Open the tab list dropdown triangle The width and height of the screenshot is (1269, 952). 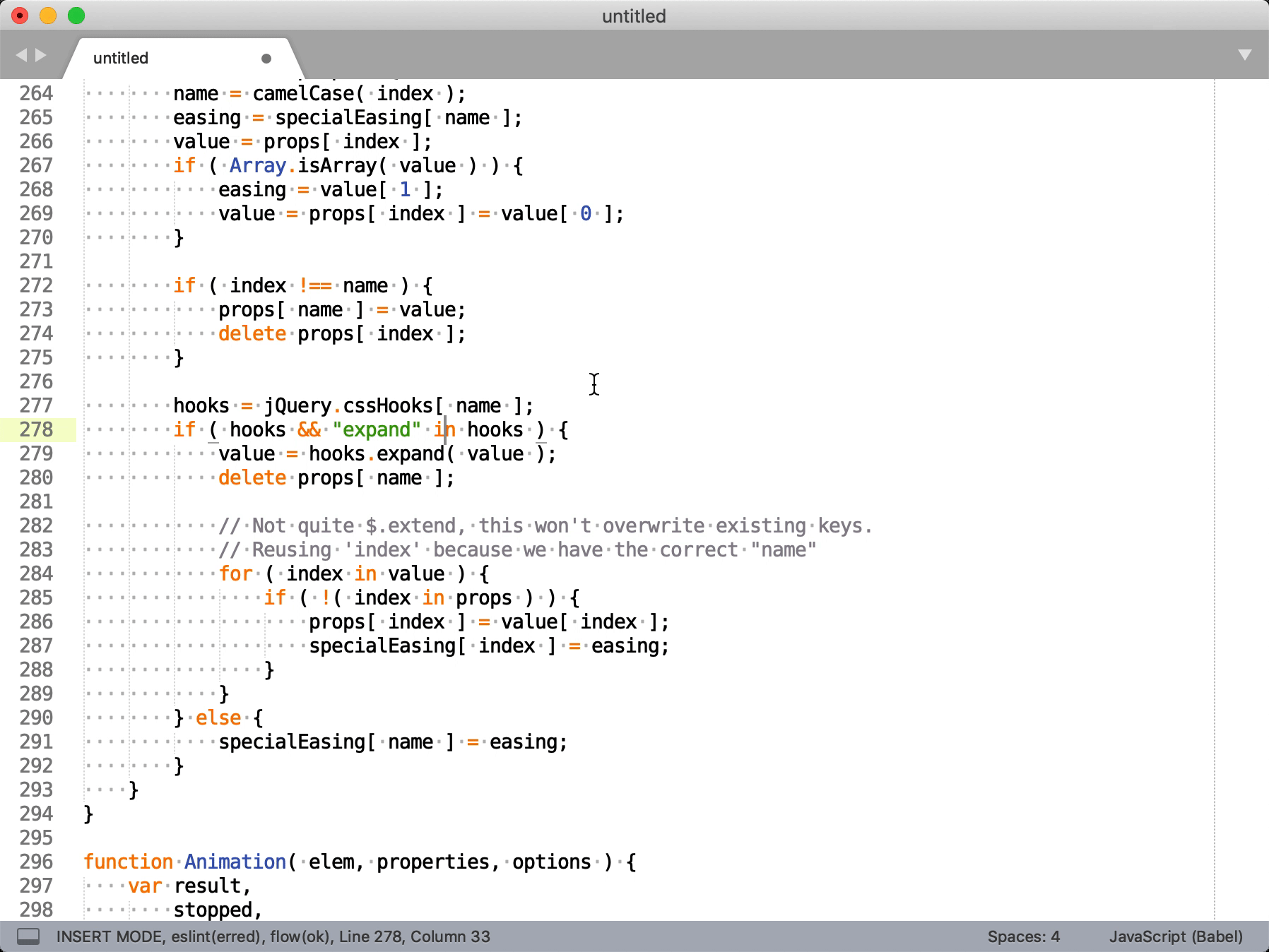click(1245, 55)
